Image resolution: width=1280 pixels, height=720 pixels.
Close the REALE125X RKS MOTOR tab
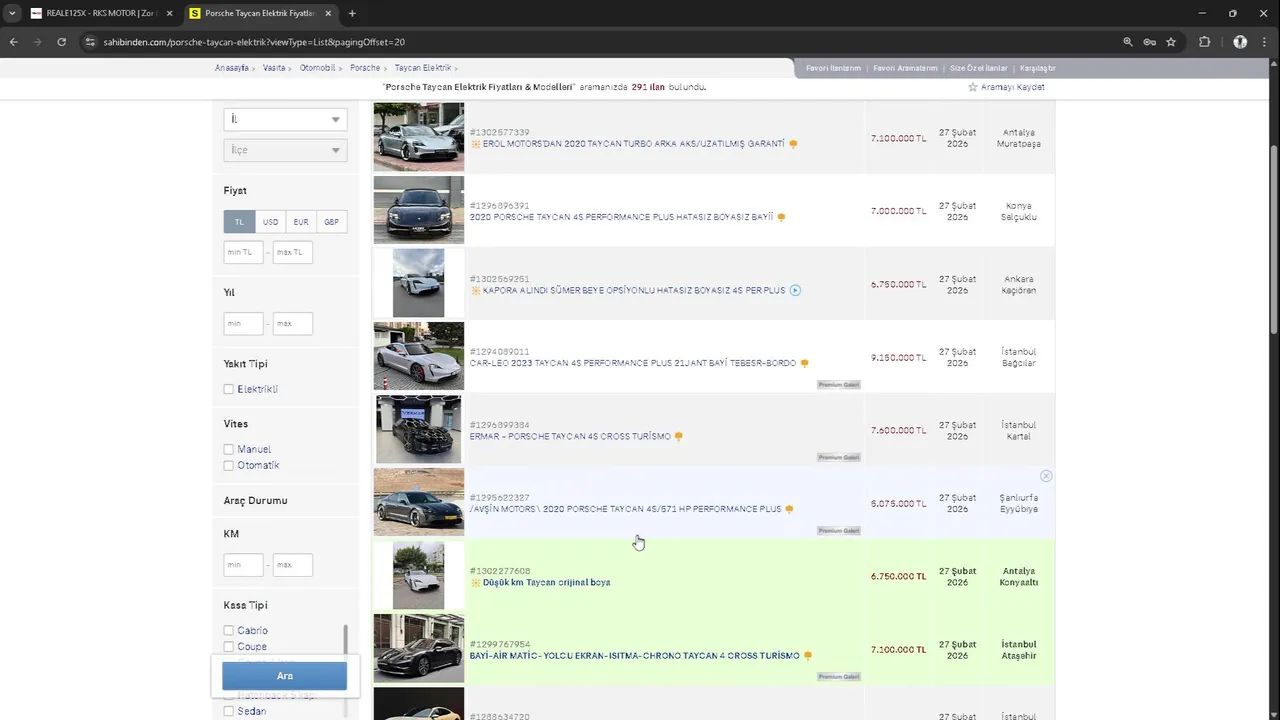[x=169, y=13]
